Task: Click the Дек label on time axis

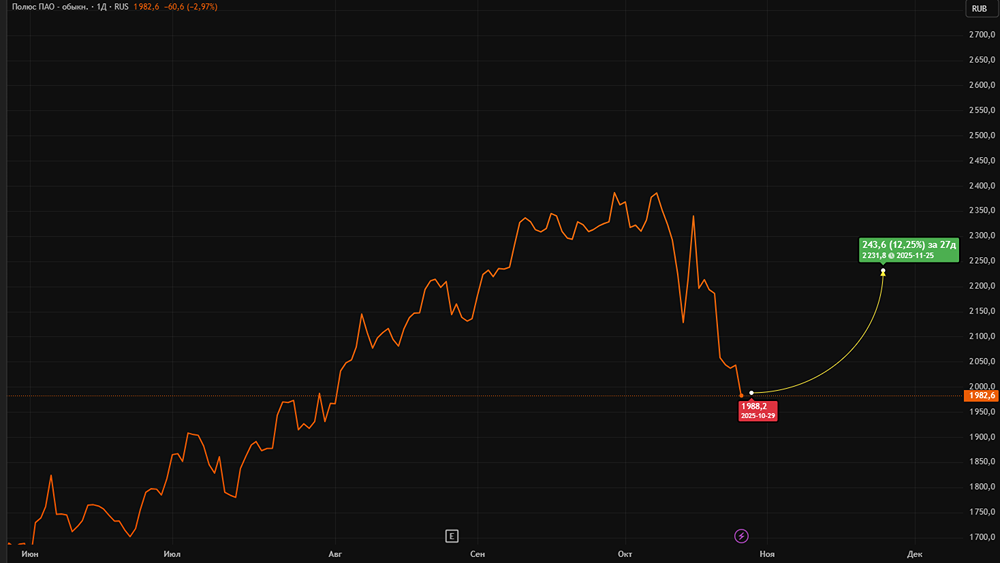Action: [x=915, y=554]
